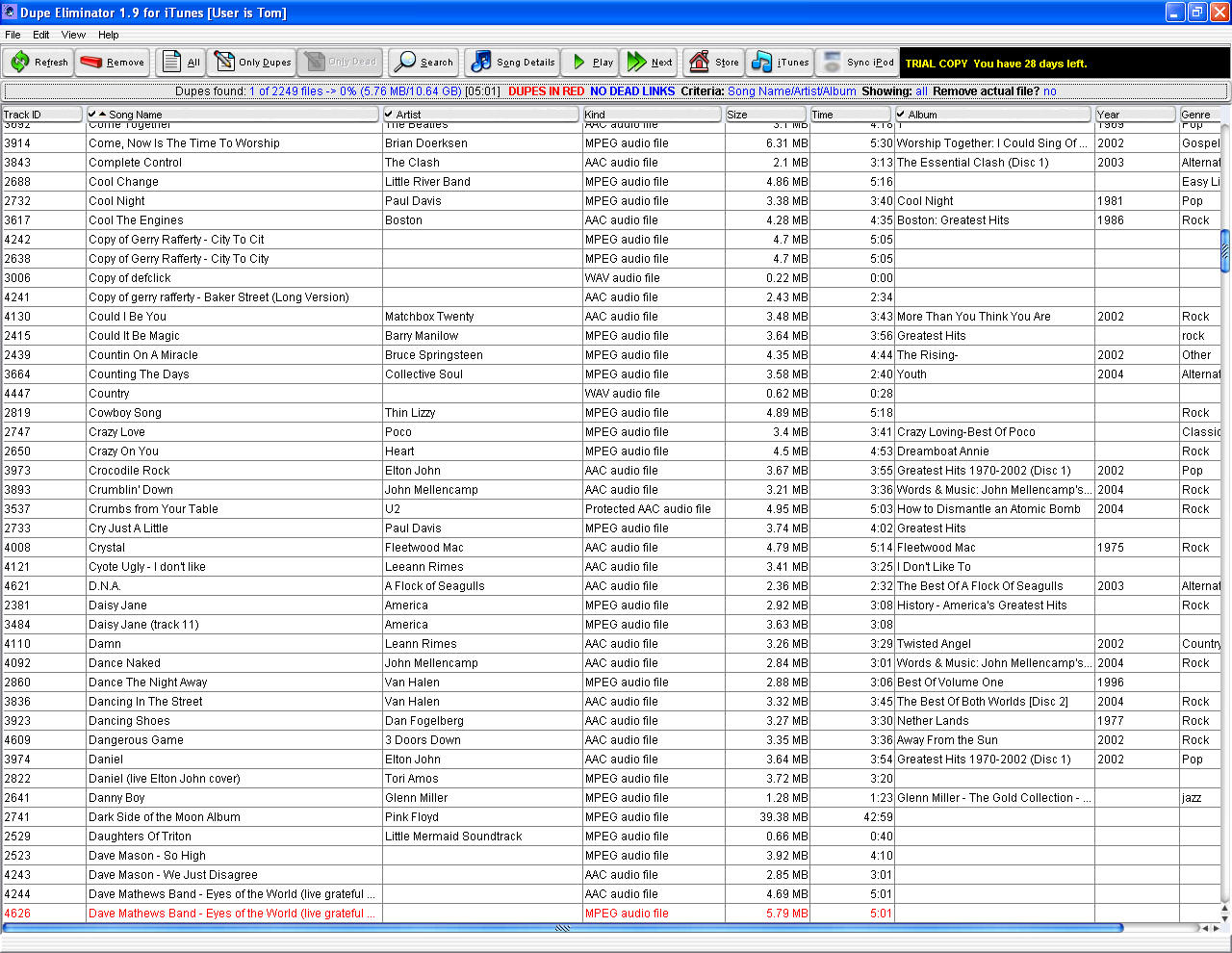This screenshot has width=1232, height=953.
Task: Click 'no' next to Remove actual file
Action: click(1049, 91)
